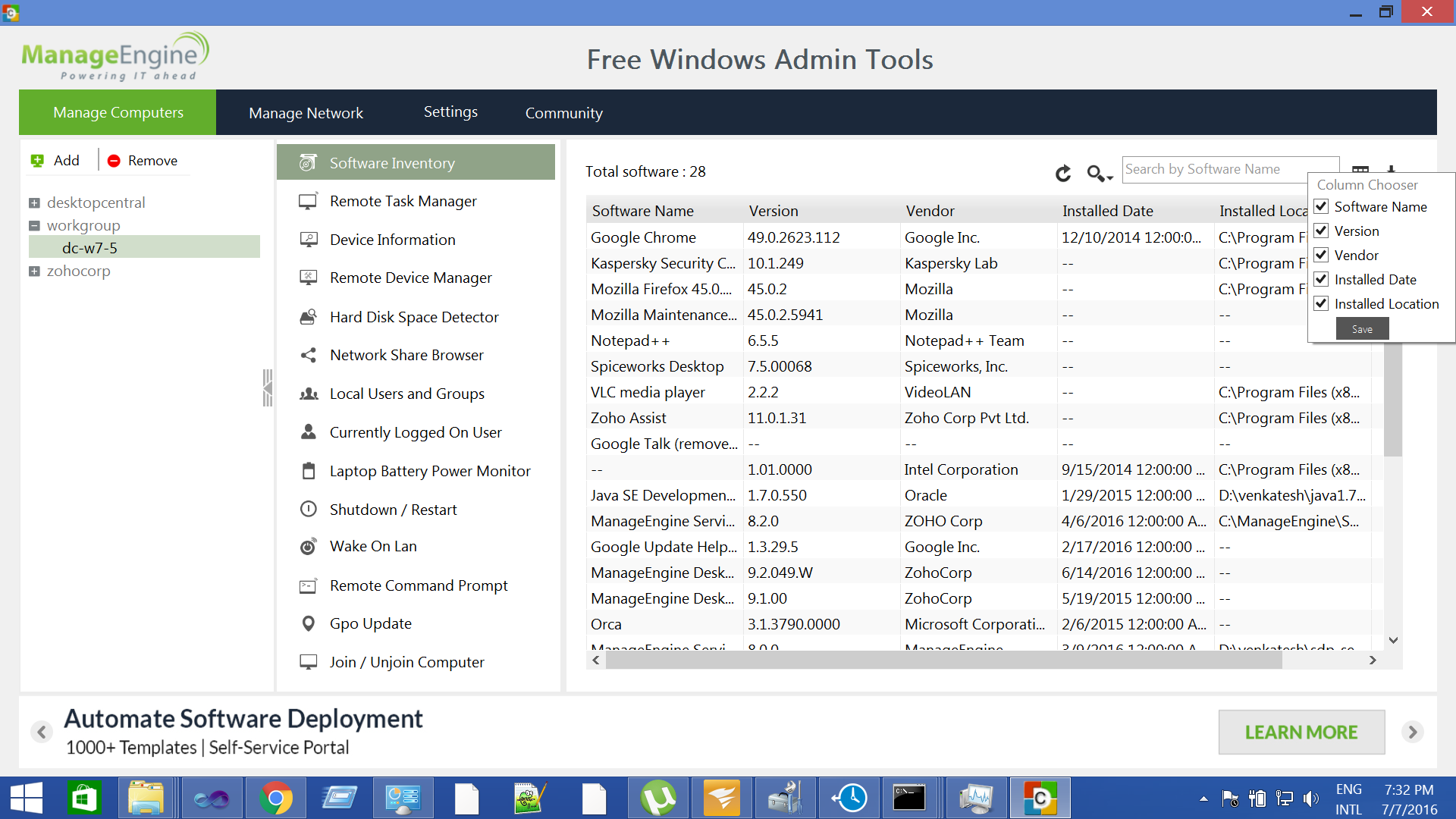
Task: Open Command Prompt from taskbar
Action: [x=908, y=798]
